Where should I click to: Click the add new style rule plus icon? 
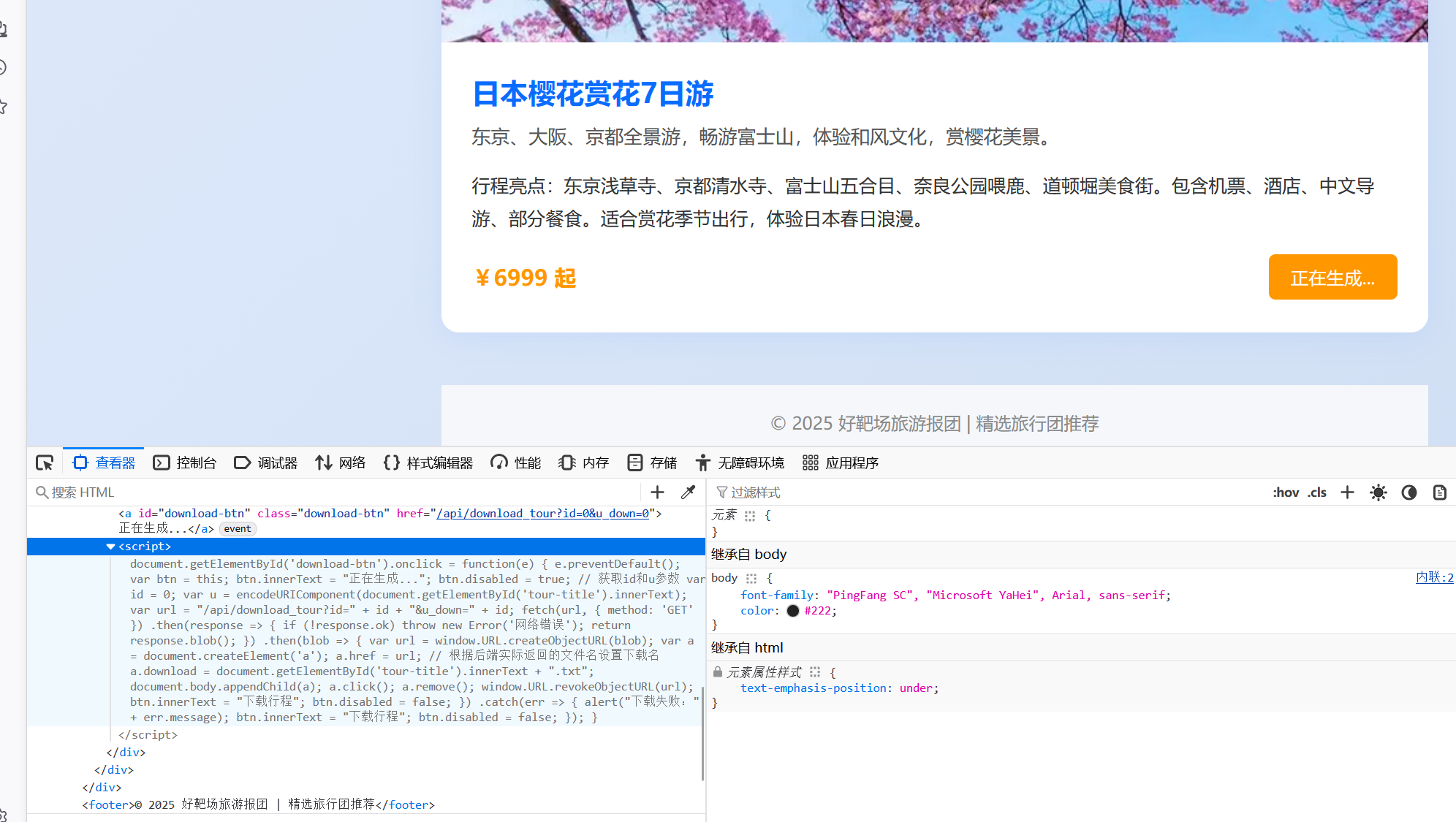coord(1347,492)
